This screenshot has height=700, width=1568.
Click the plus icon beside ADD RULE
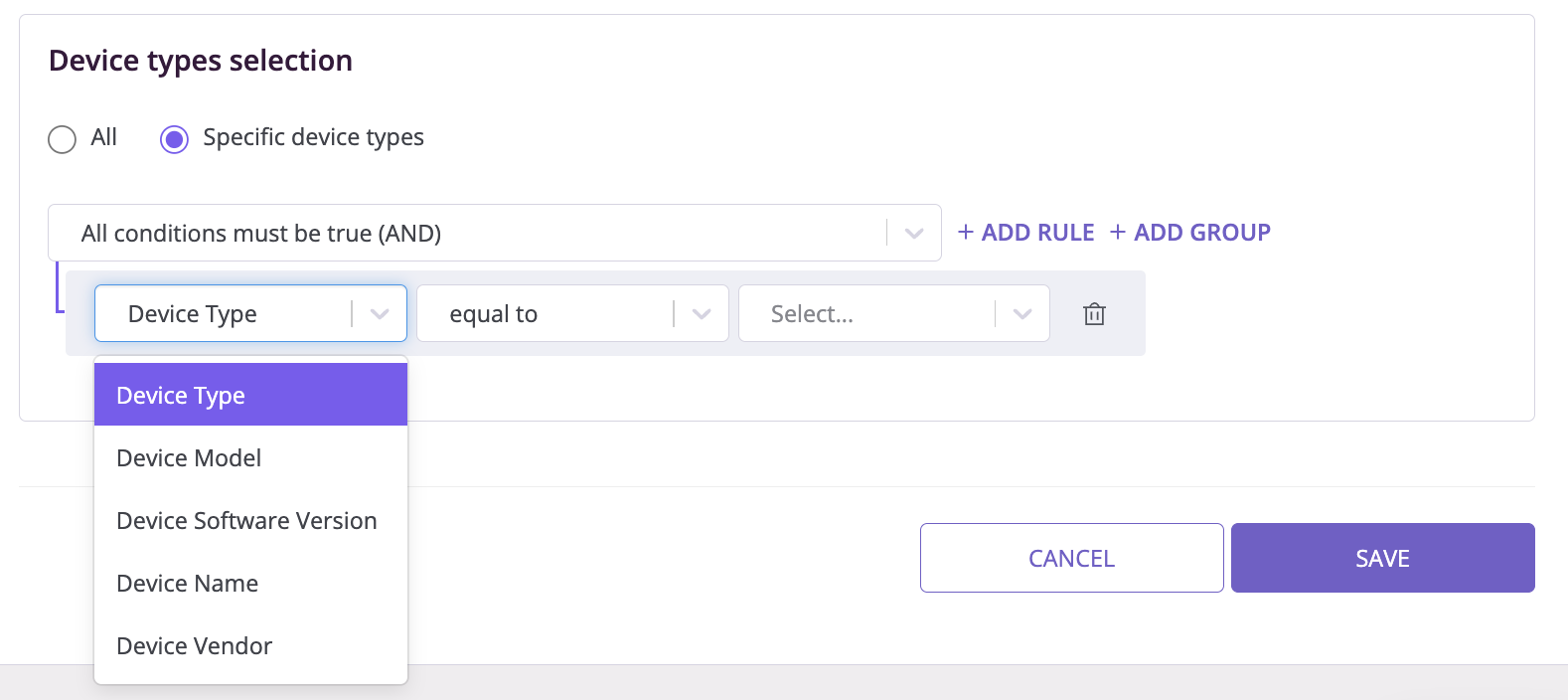click(965, 232)
